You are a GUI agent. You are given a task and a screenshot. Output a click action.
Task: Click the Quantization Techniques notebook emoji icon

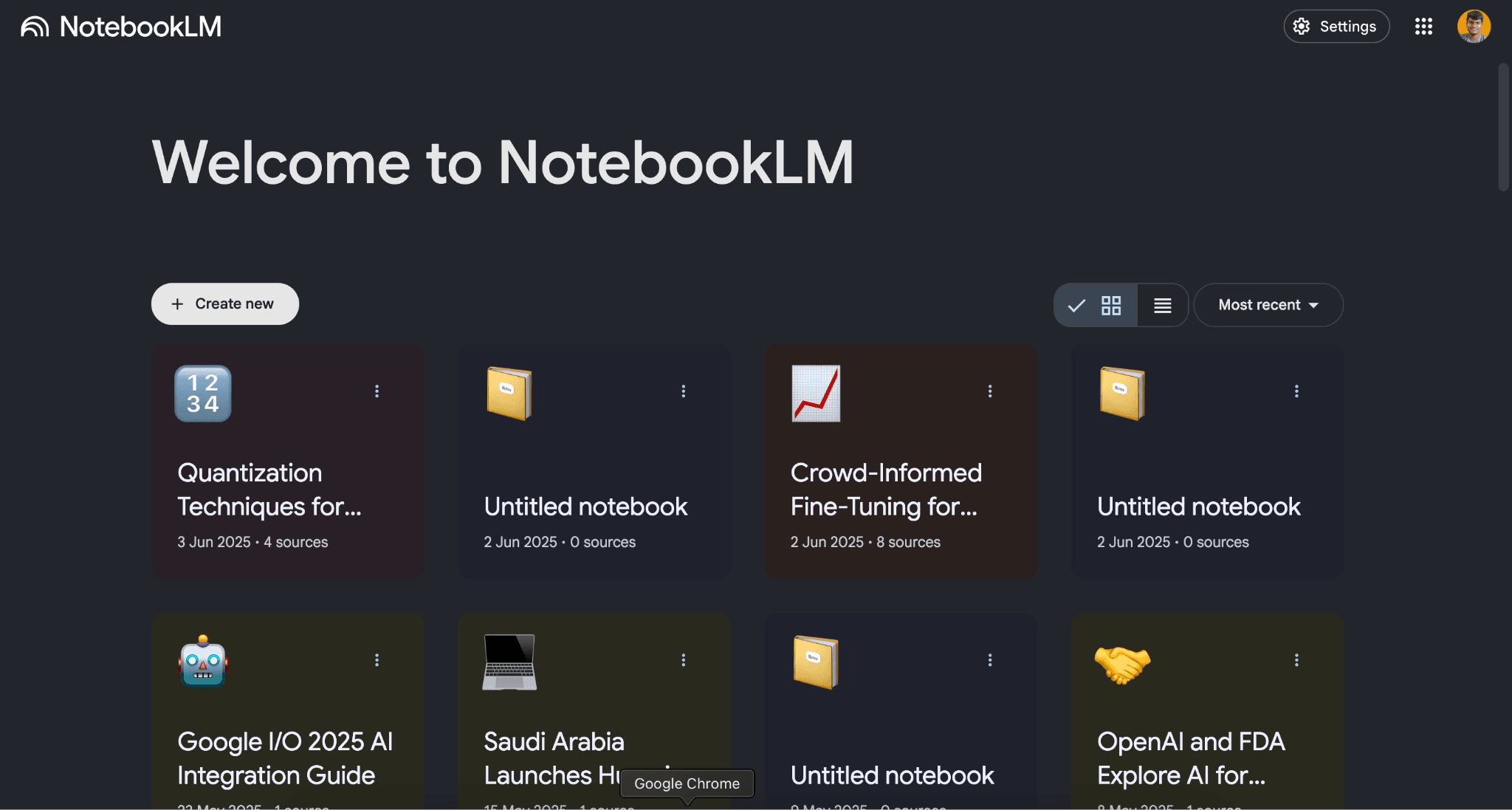tap(202, 393)
